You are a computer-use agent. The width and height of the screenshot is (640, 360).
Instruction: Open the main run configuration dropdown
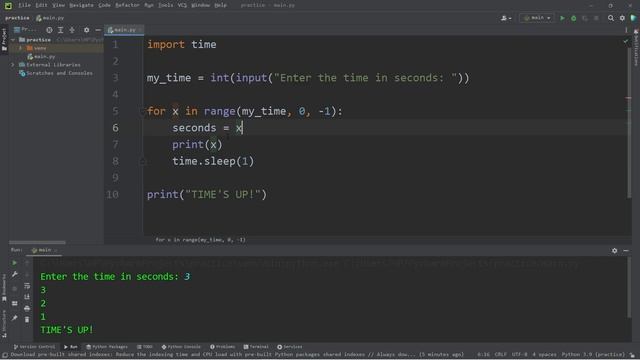tap(537, 18)
